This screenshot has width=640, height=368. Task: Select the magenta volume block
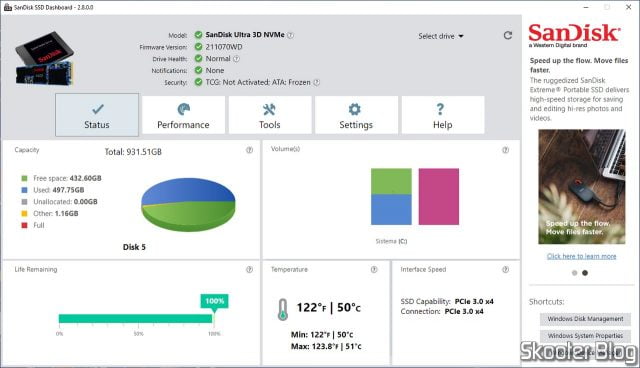click(x=439, y=197)
